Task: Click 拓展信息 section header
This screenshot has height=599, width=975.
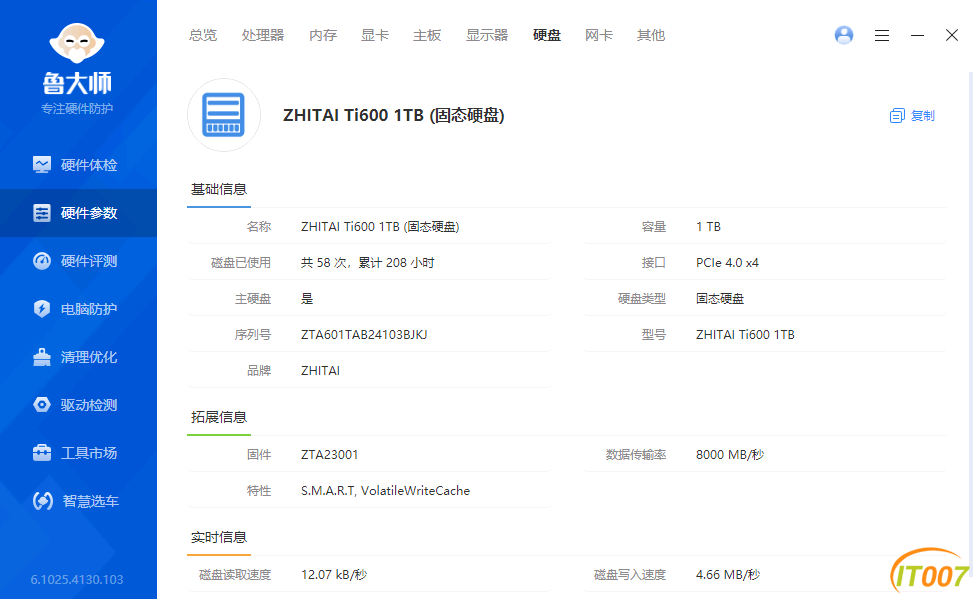Action: click(219, 417)
